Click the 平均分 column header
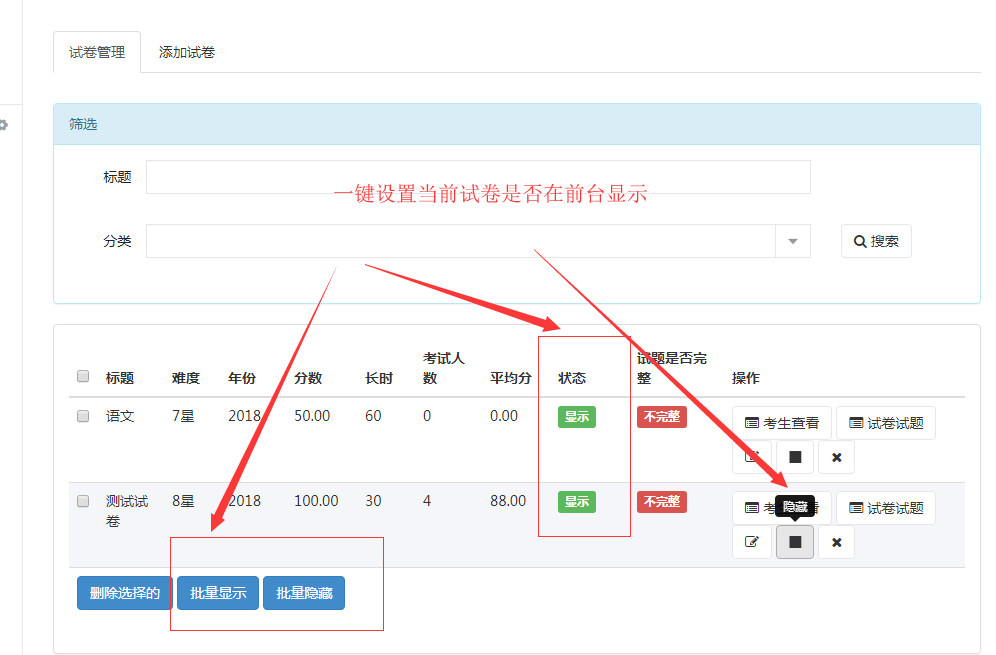 [511, 379]
